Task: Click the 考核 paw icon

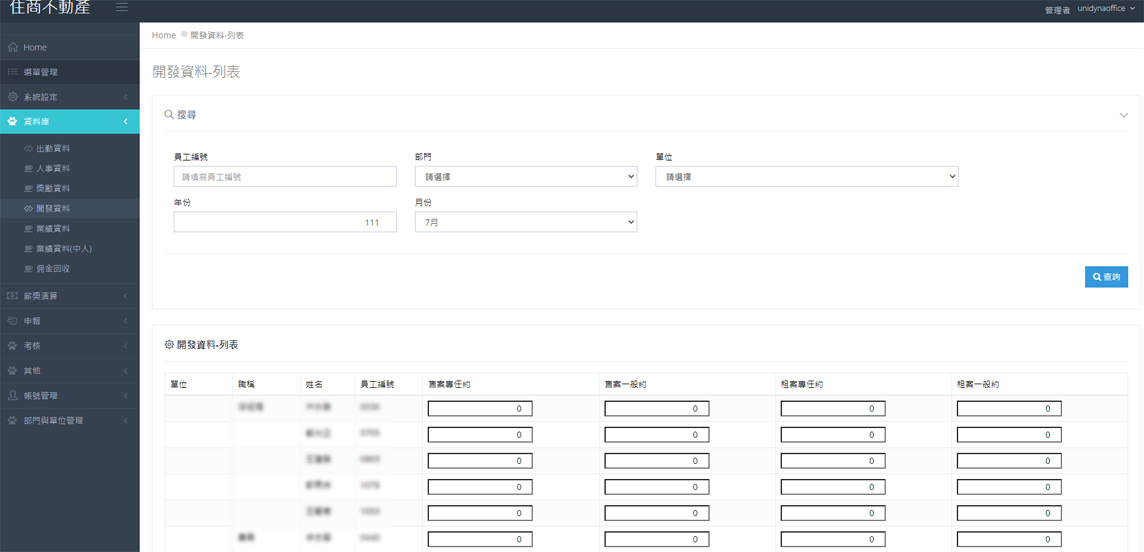Action: (x=13, y=346)
